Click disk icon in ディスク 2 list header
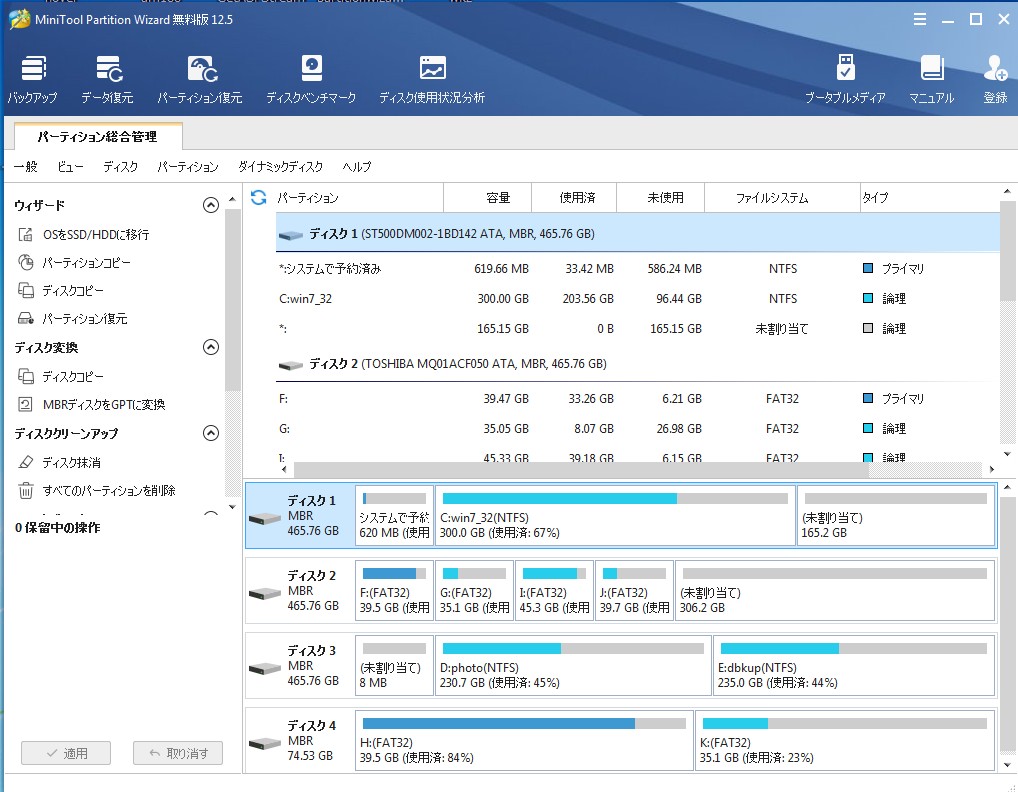1018x792 pixels. tap(290, 365)
